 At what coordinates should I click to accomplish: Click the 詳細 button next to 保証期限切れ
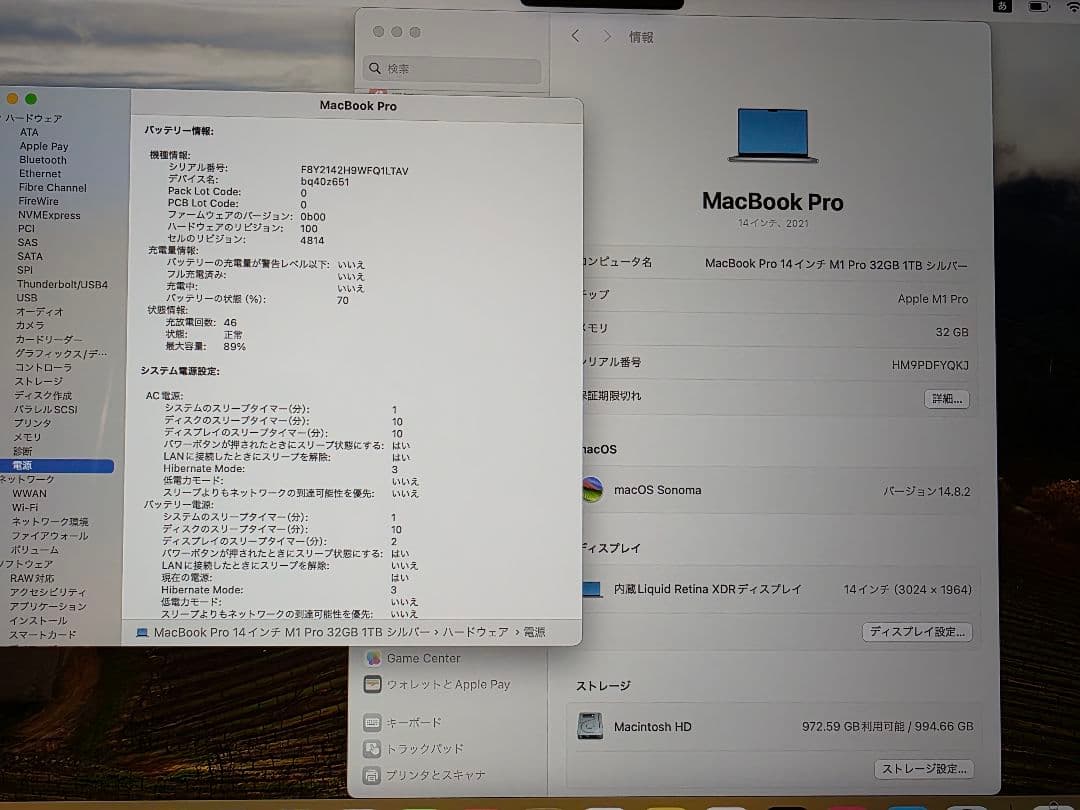point(945,399)
